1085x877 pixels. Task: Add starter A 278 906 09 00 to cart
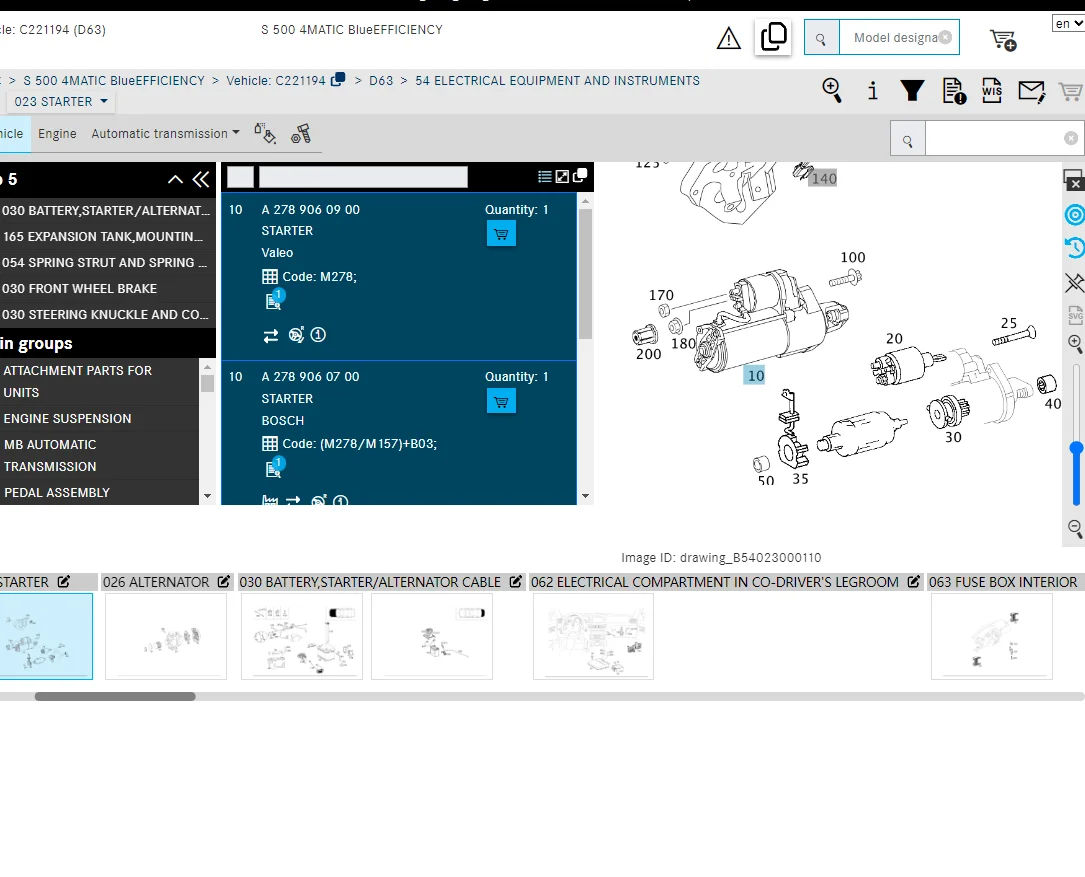(501, 234)
